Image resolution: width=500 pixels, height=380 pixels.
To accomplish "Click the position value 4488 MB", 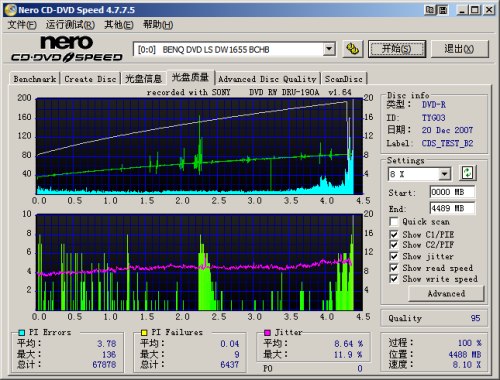I will pyautogui.click(x=465, y=354).
